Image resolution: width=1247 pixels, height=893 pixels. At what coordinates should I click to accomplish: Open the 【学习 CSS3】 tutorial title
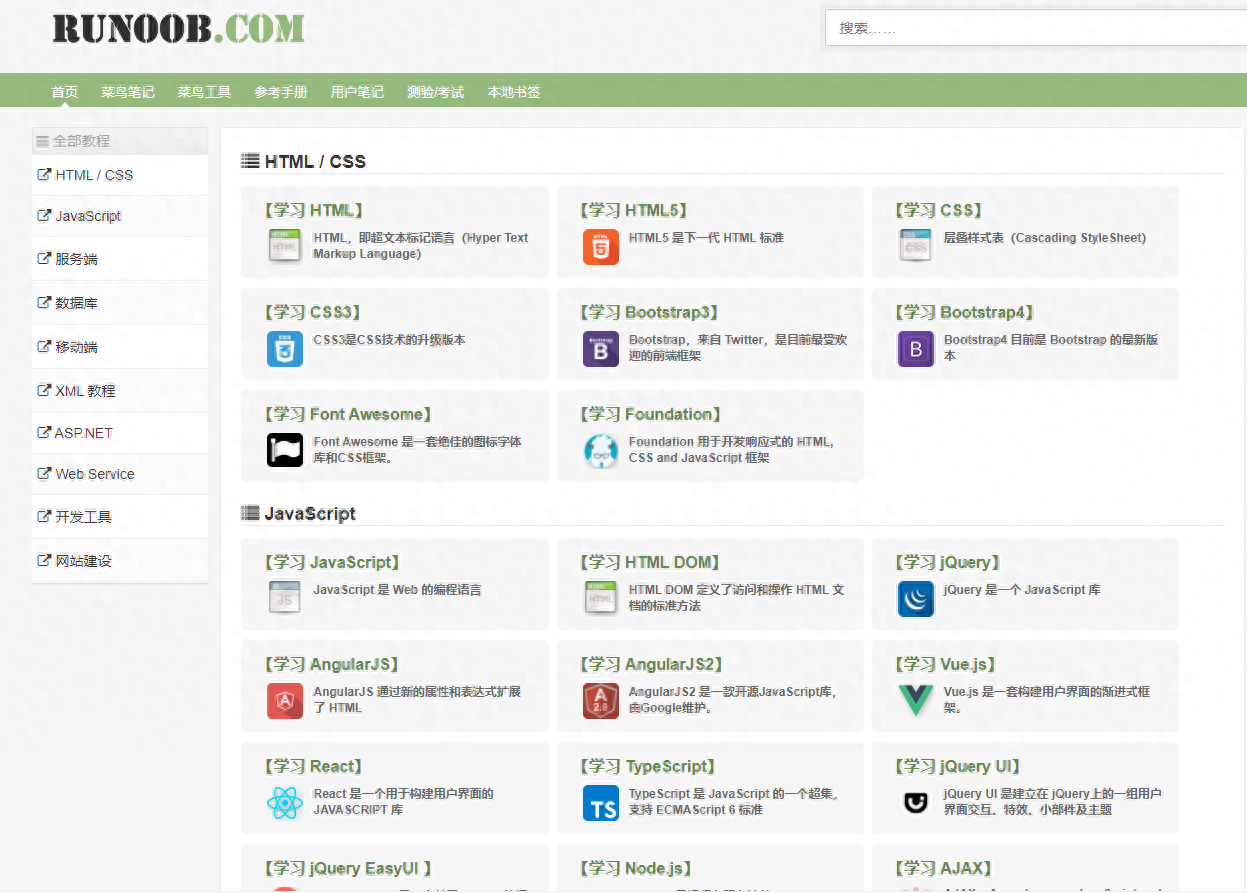(313, 312)
